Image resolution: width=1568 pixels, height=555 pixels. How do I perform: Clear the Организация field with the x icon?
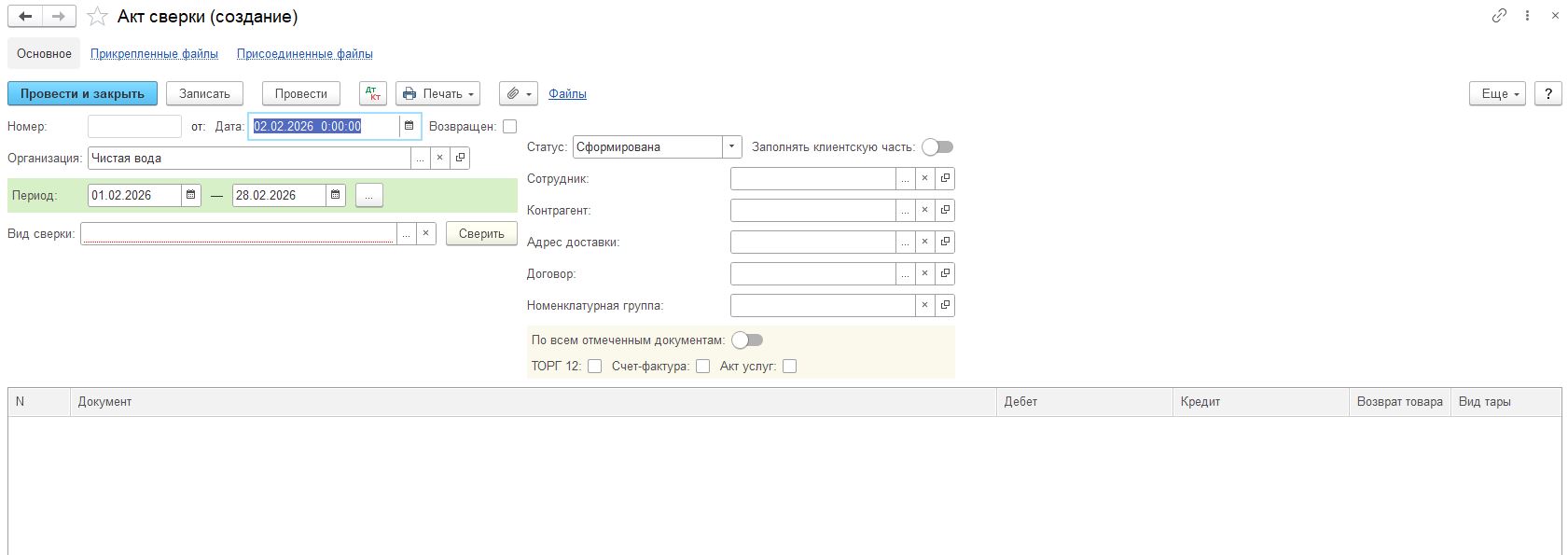(439, 159)
